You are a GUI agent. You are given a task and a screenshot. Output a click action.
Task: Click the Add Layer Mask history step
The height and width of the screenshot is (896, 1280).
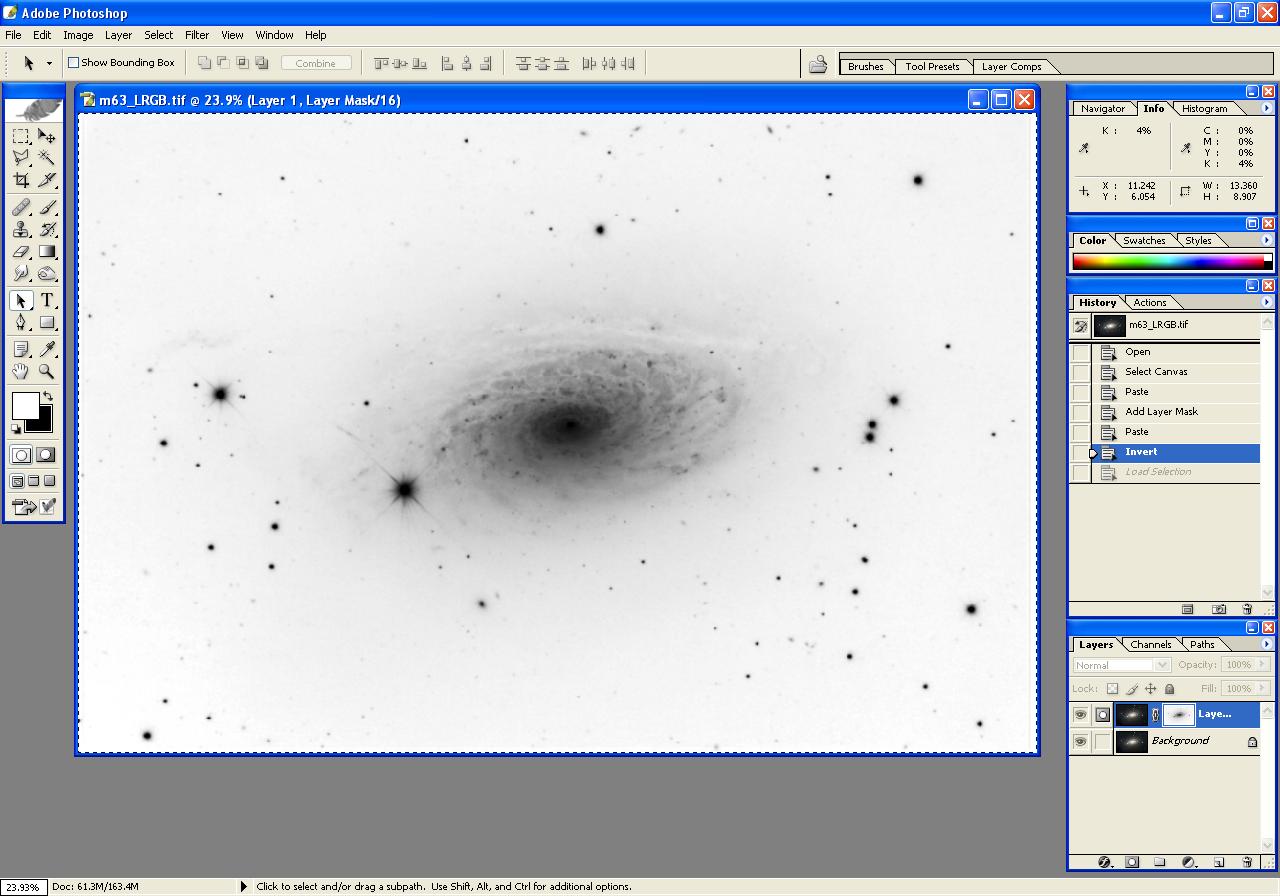[x=1160, y=412]
